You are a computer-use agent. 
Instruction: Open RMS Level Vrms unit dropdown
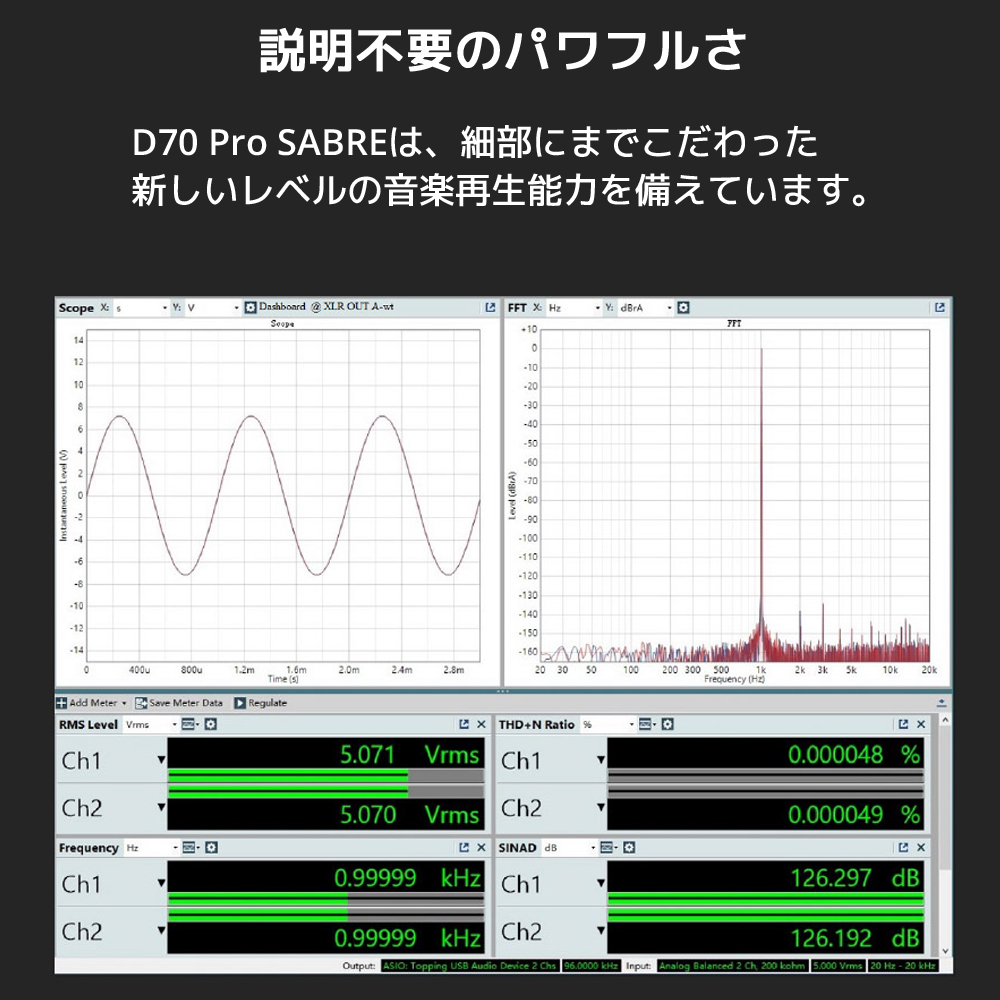[x=151, y=724]
